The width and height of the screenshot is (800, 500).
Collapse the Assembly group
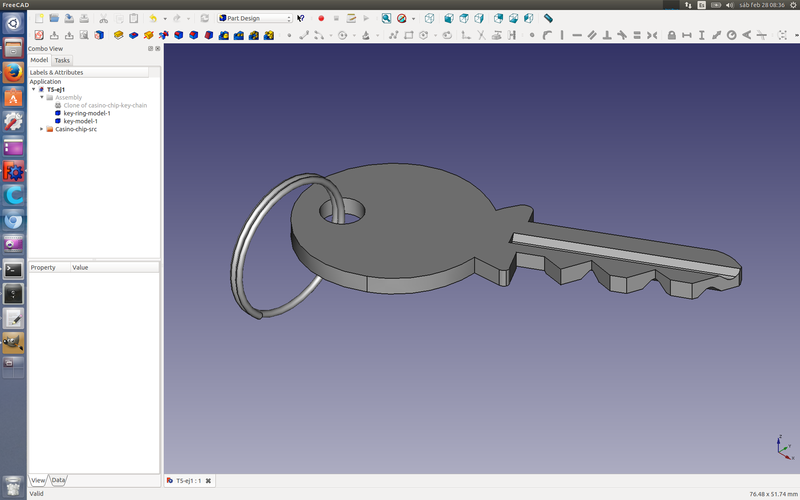click(x=42, y=97)
